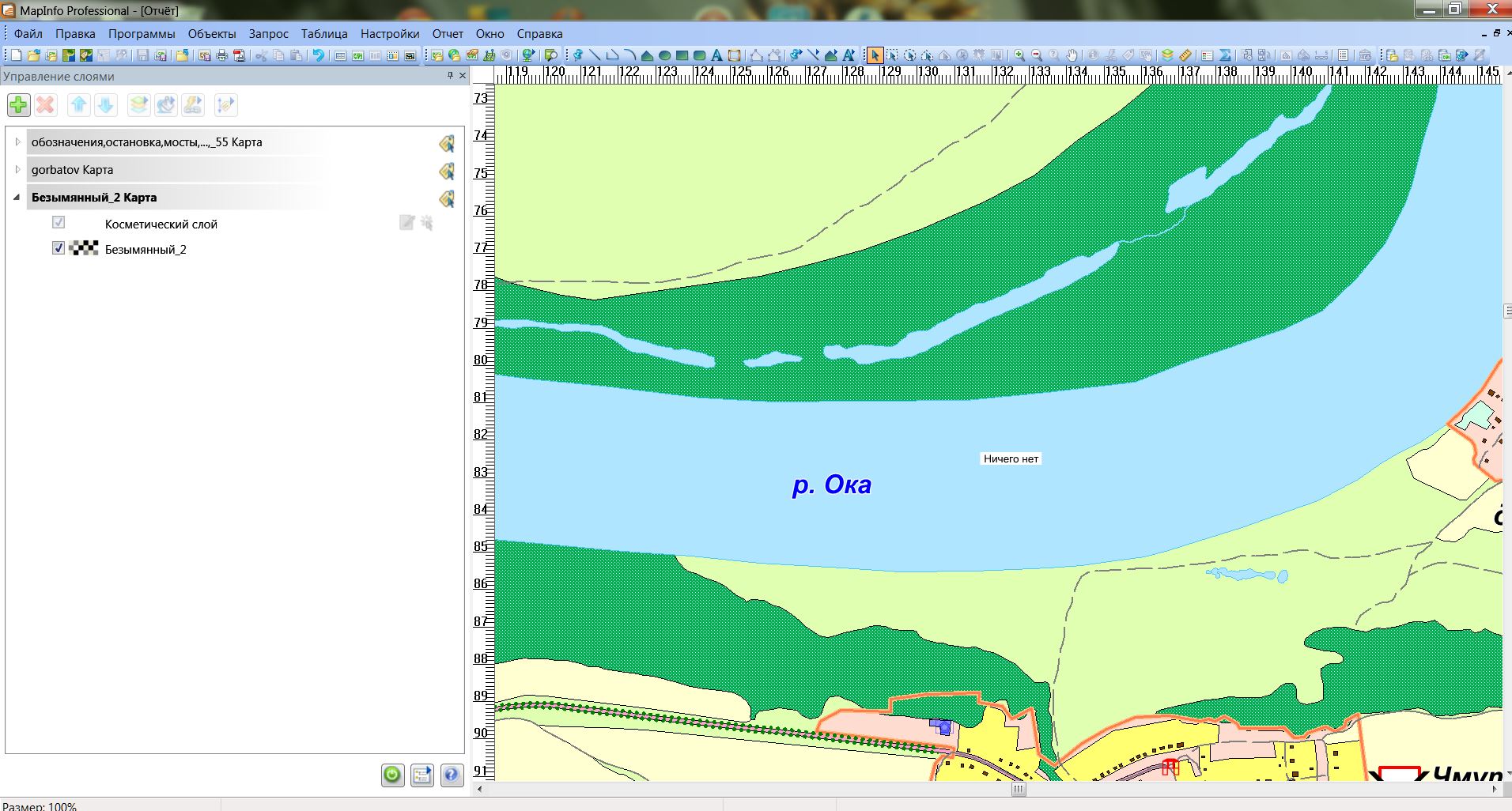The height and width of the screenshot is (811, 1512).
Task: Pick the Zoom In magnifier tool
Action: tap(1020, 55)
